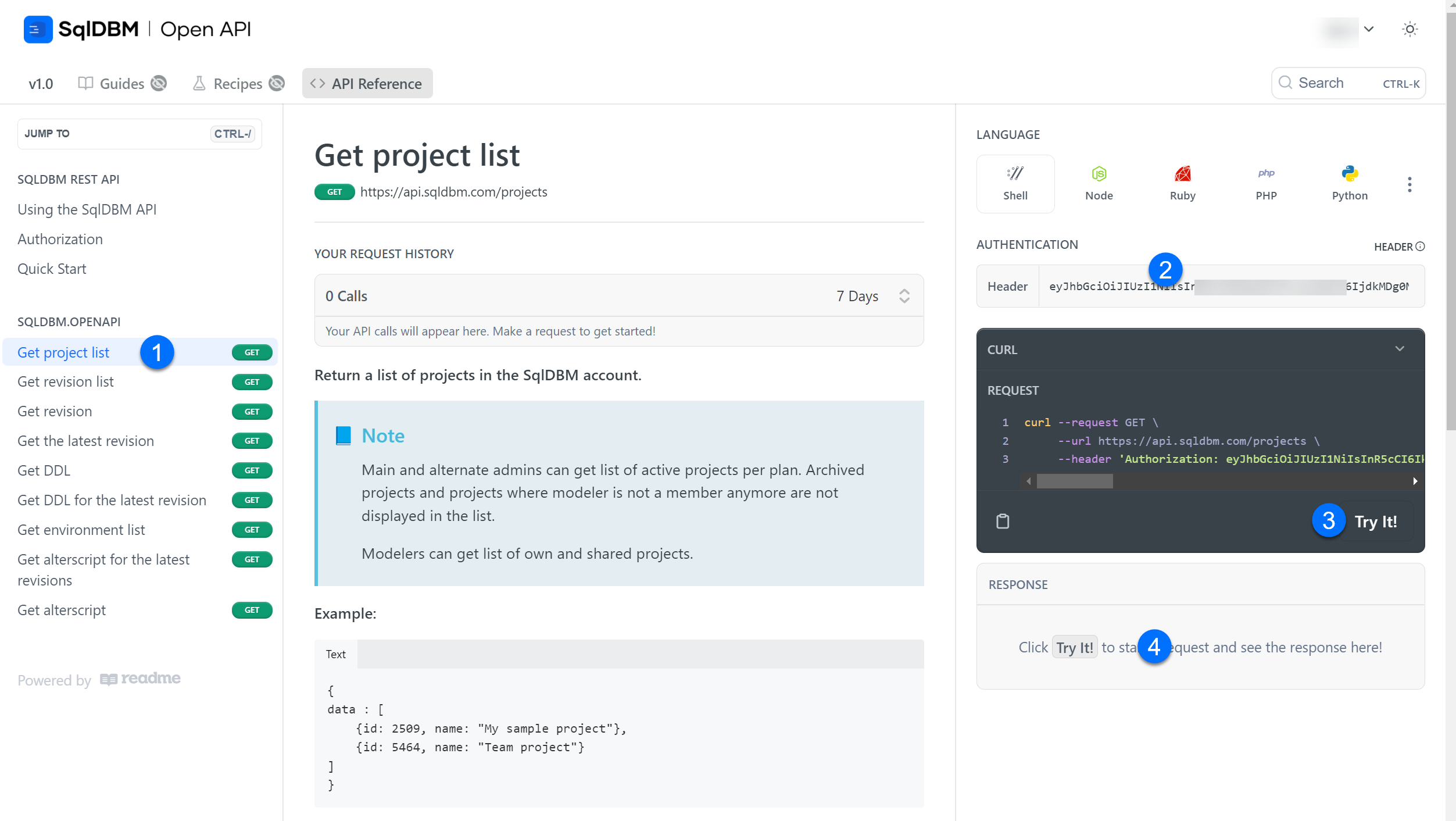1456x821 pixels.
Task: Collapse the CURL panel chevron
Action: 1400,349
